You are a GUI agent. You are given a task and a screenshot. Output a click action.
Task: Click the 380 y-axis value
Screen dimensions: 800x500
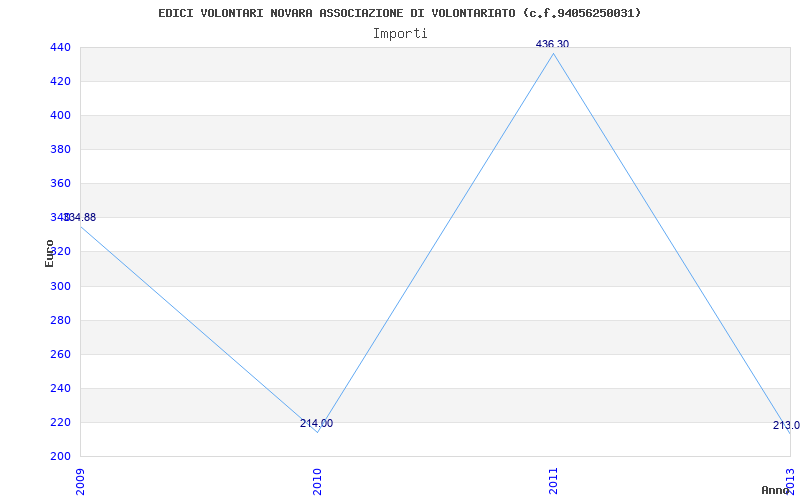(60, 149)
